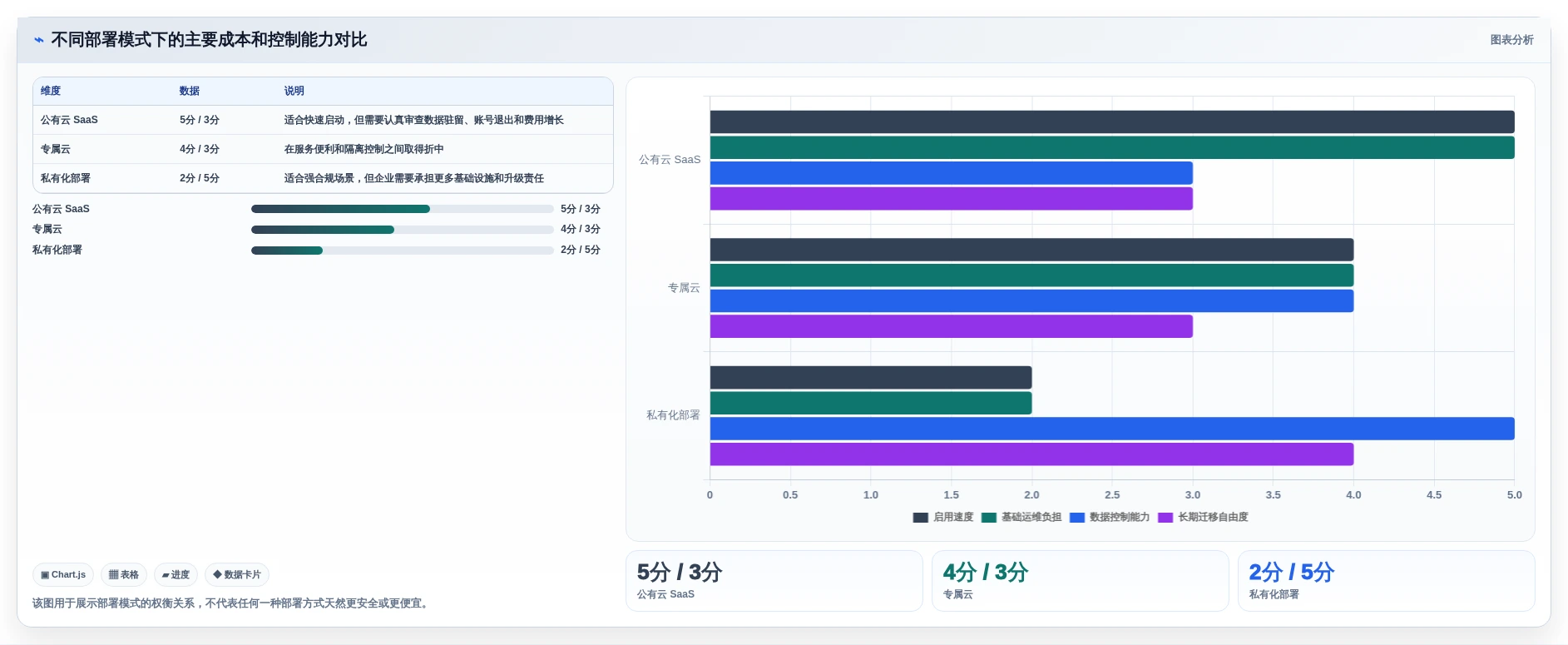Click description 在服务便利和隔离控制之间取得折中
This screenshot has width=1568, height=645.
364,149
